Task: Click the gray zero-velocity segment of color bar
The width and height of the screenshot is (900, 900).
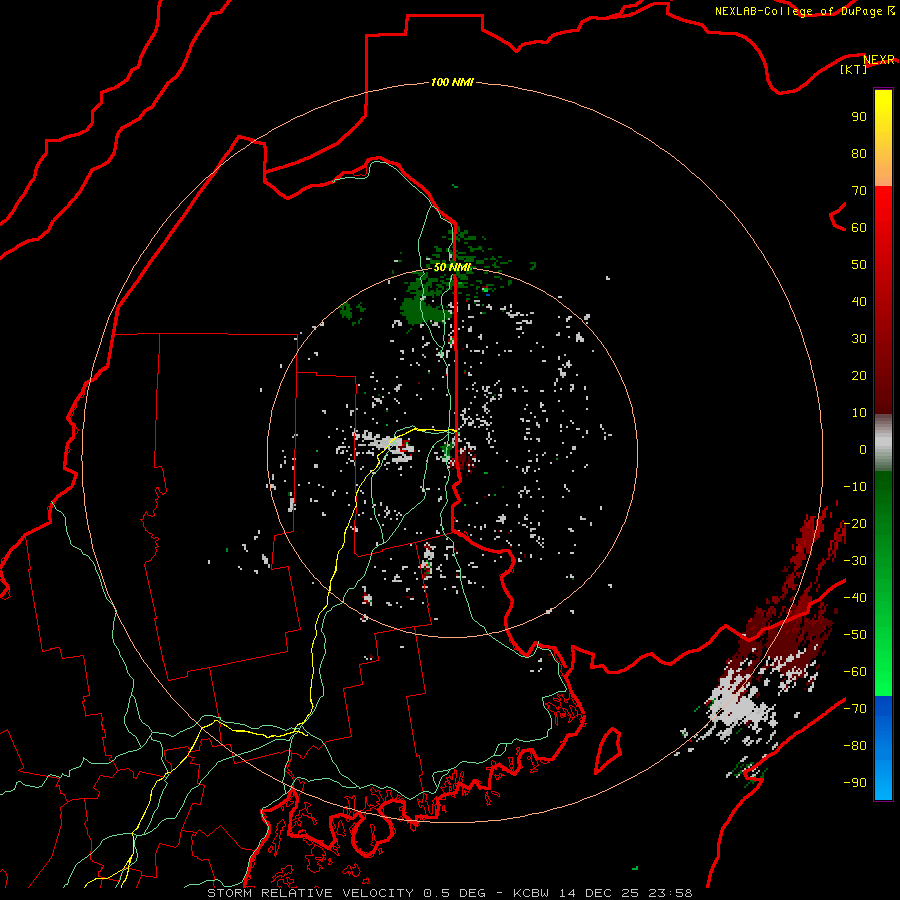Action: click(x=883, y=443)
